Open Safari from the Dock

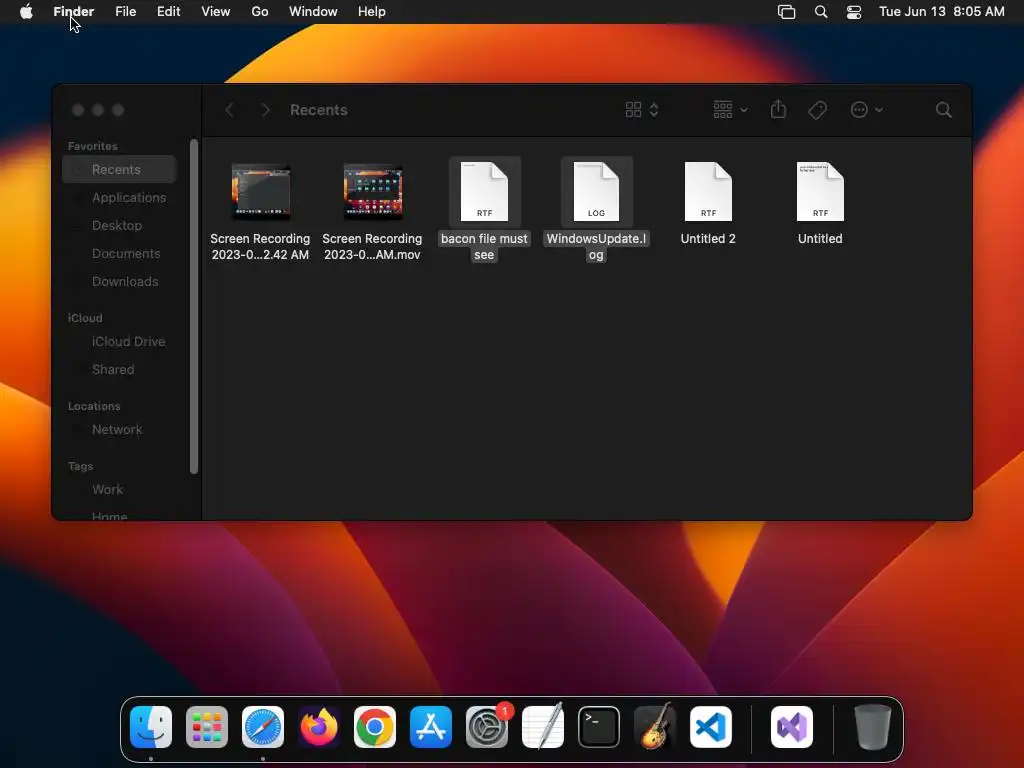pos(263,727)
